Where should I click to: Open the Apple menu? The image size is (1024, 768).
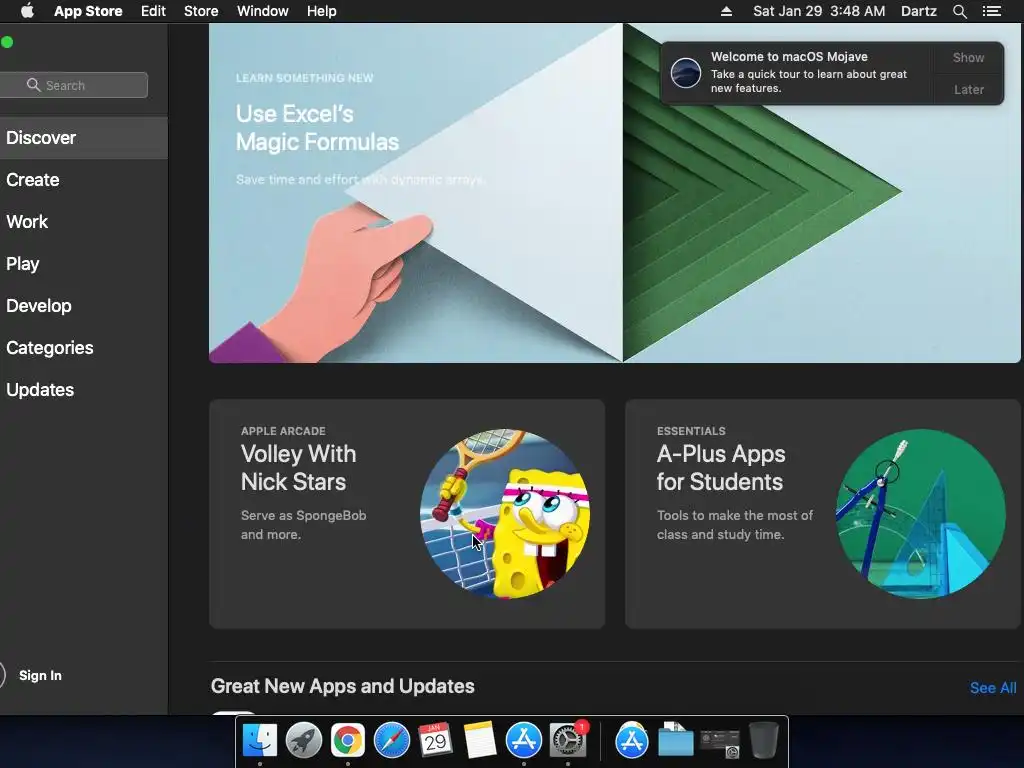click(x=27, y=11)
